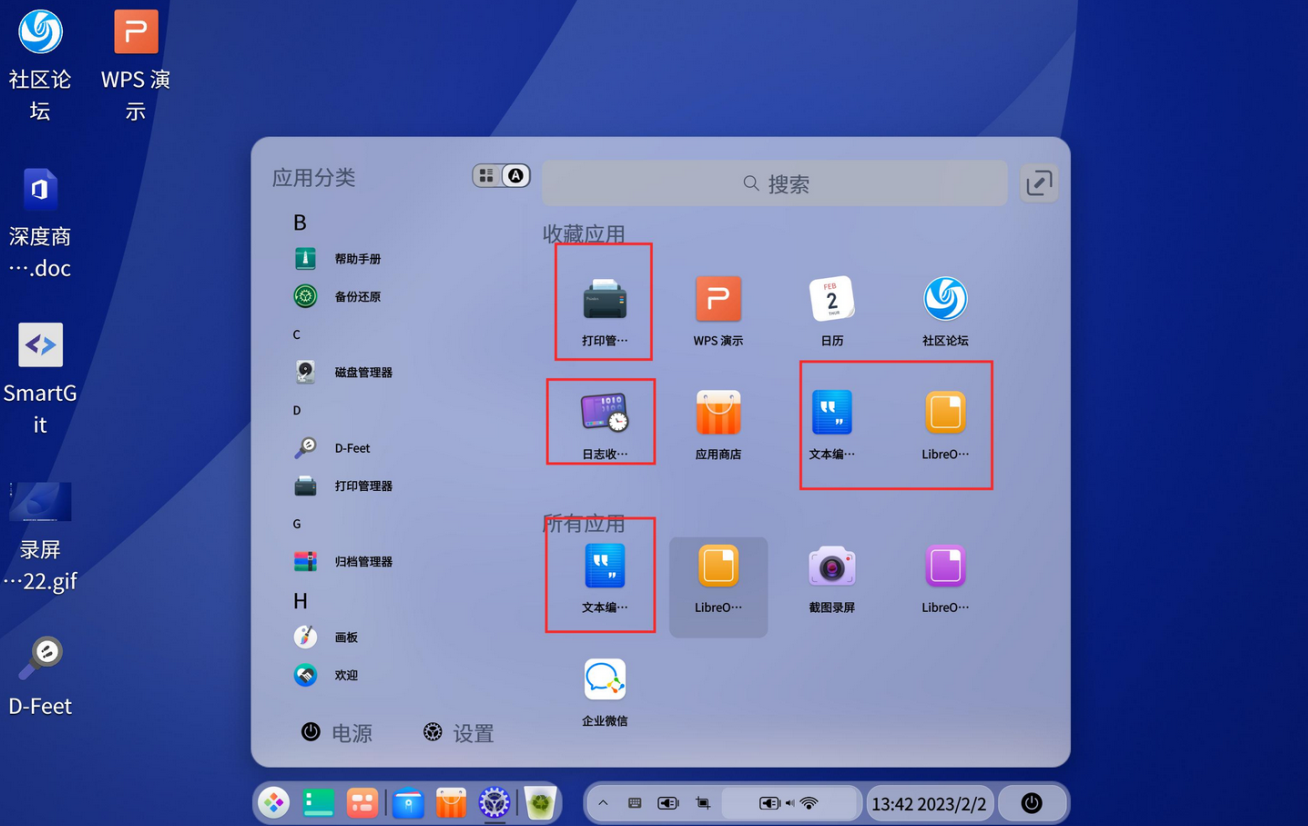
Task: Open the app store bag icon in dock
Action: click(x=451, y=802)
